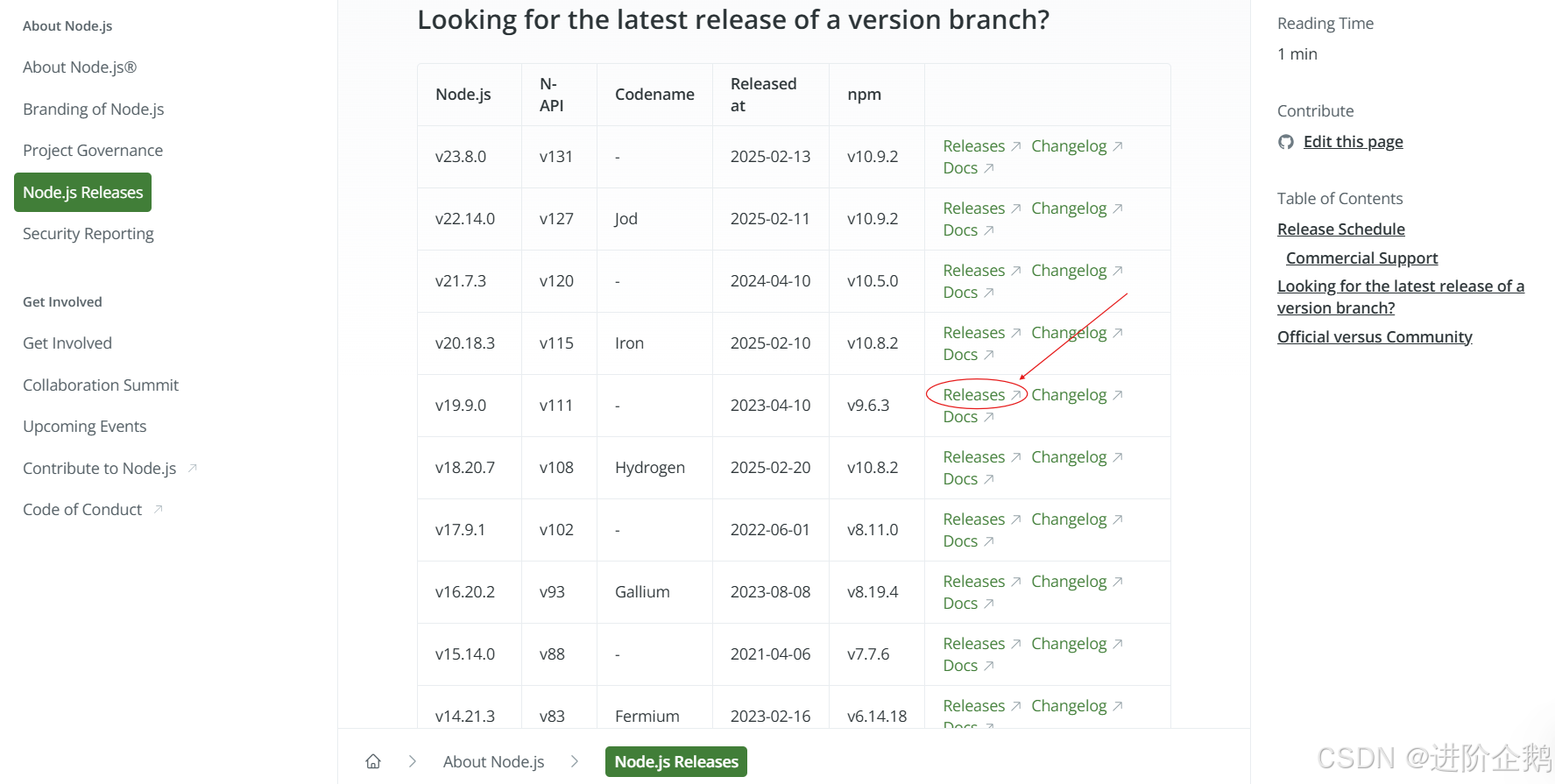Click the Codename column header
Screen dimensions: 1555x784
pos(654,95)
